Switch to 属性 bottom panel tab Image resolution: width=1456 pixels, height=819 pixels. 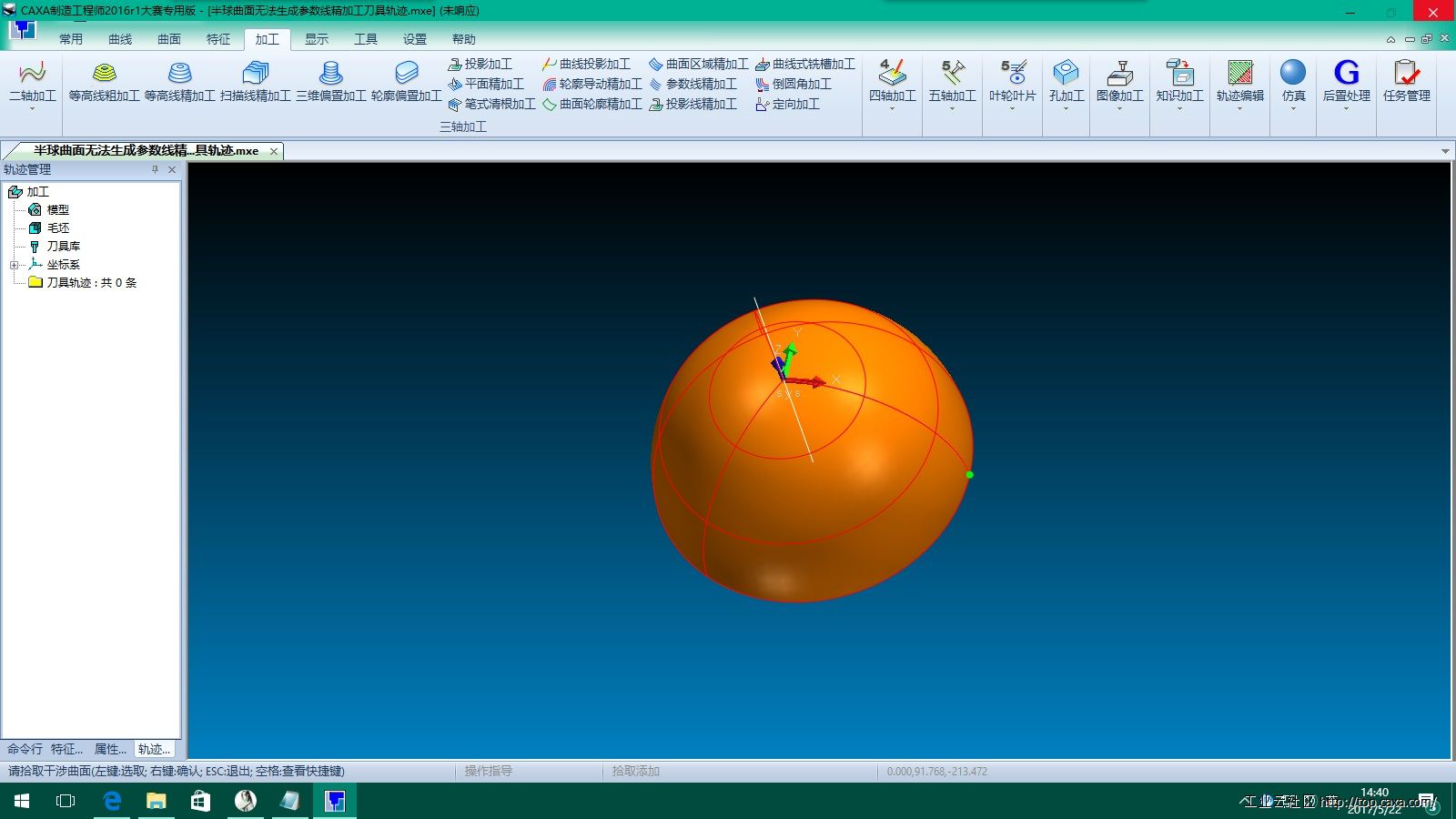coord(111,749)
